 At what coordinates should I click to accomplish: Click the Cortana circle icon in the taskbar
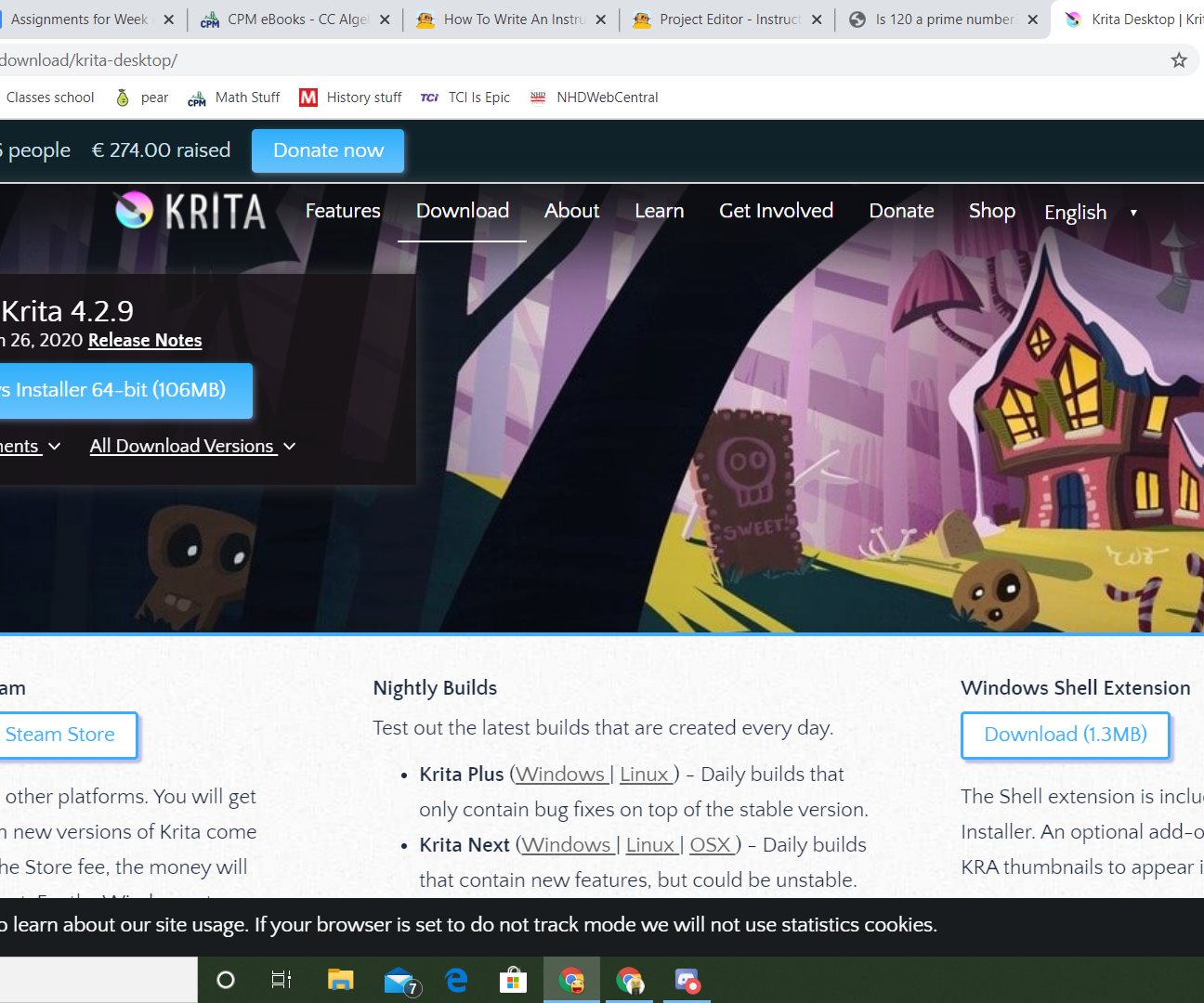coord(225,980)
